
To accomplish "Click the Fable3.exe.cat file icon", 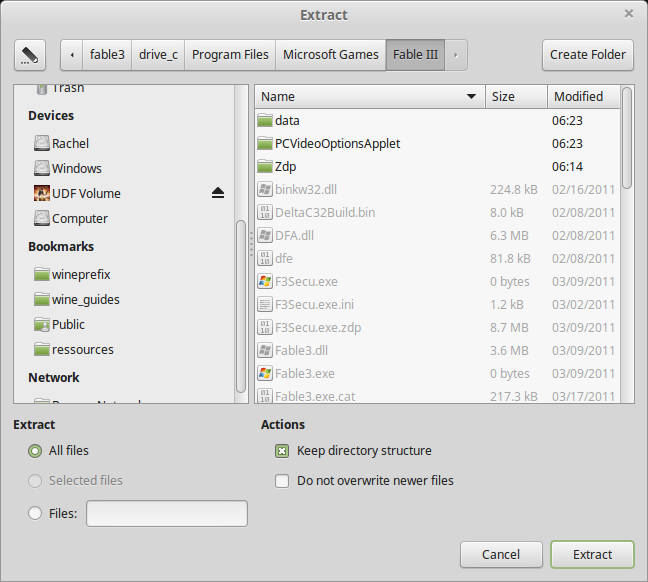I will pyautogui.click(x=264, y=396).
